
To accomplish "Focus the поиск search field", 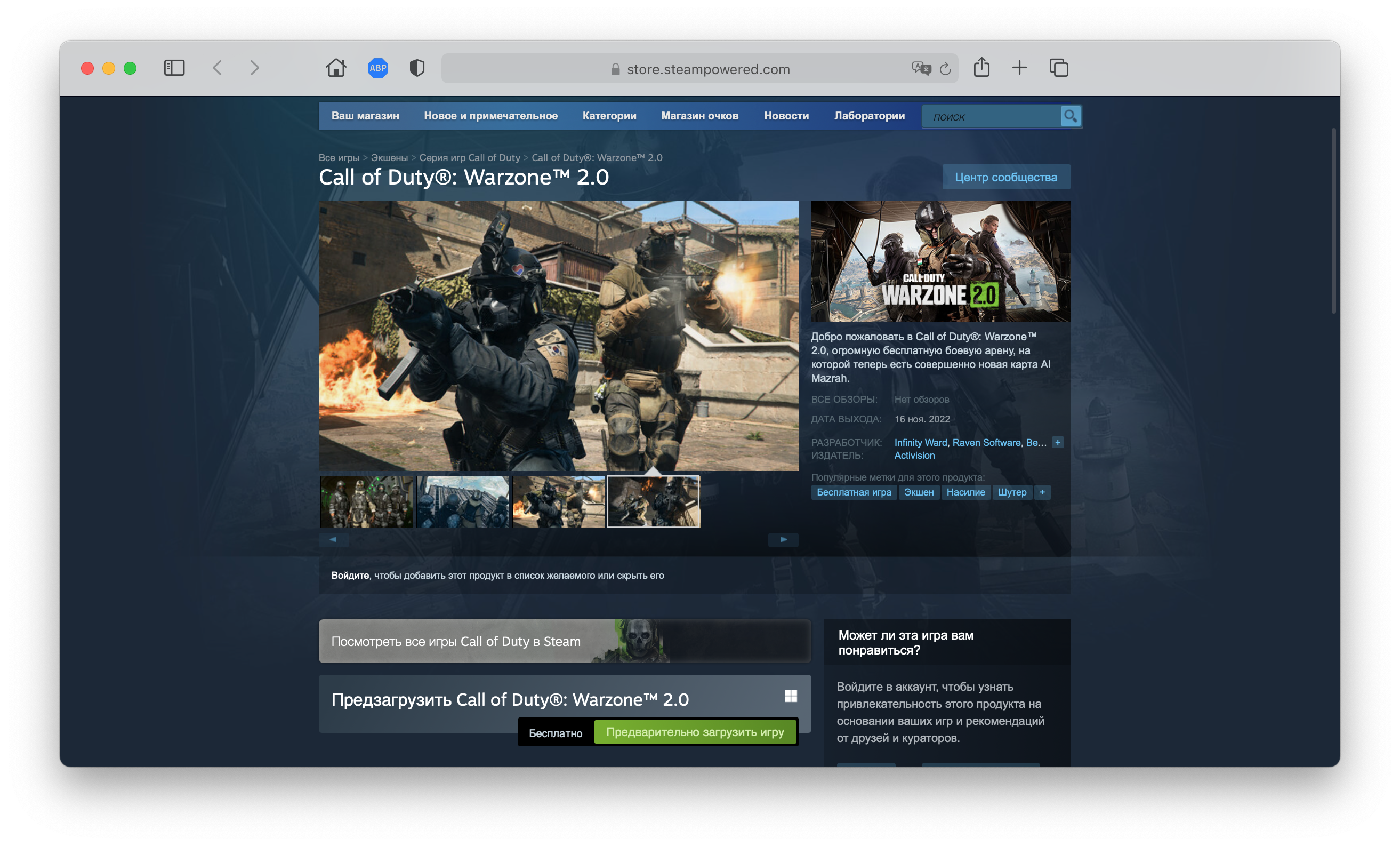I will [992, 117].
